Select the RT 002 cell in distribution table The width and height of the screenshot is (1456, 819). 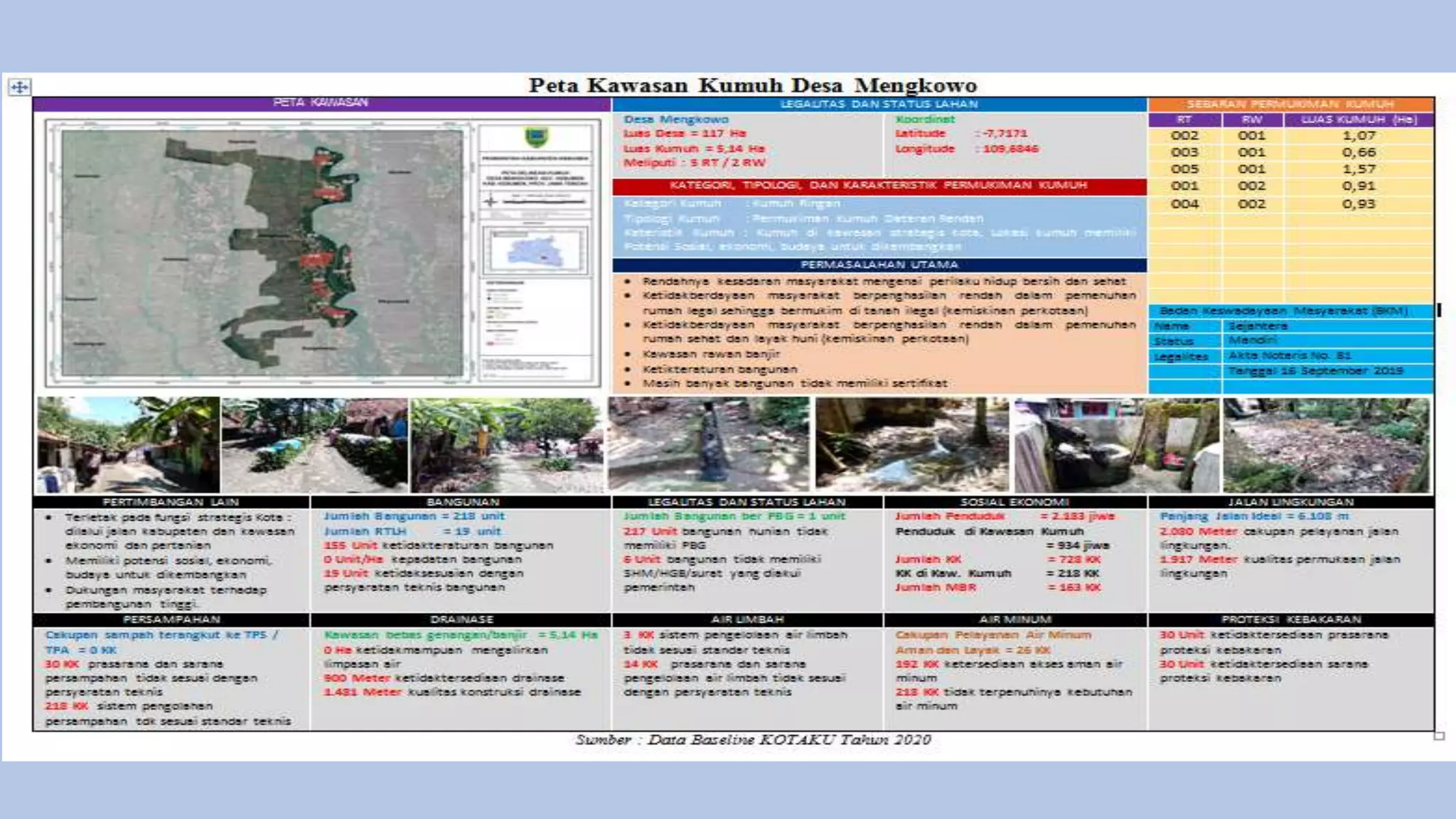tap(1184, 135)
